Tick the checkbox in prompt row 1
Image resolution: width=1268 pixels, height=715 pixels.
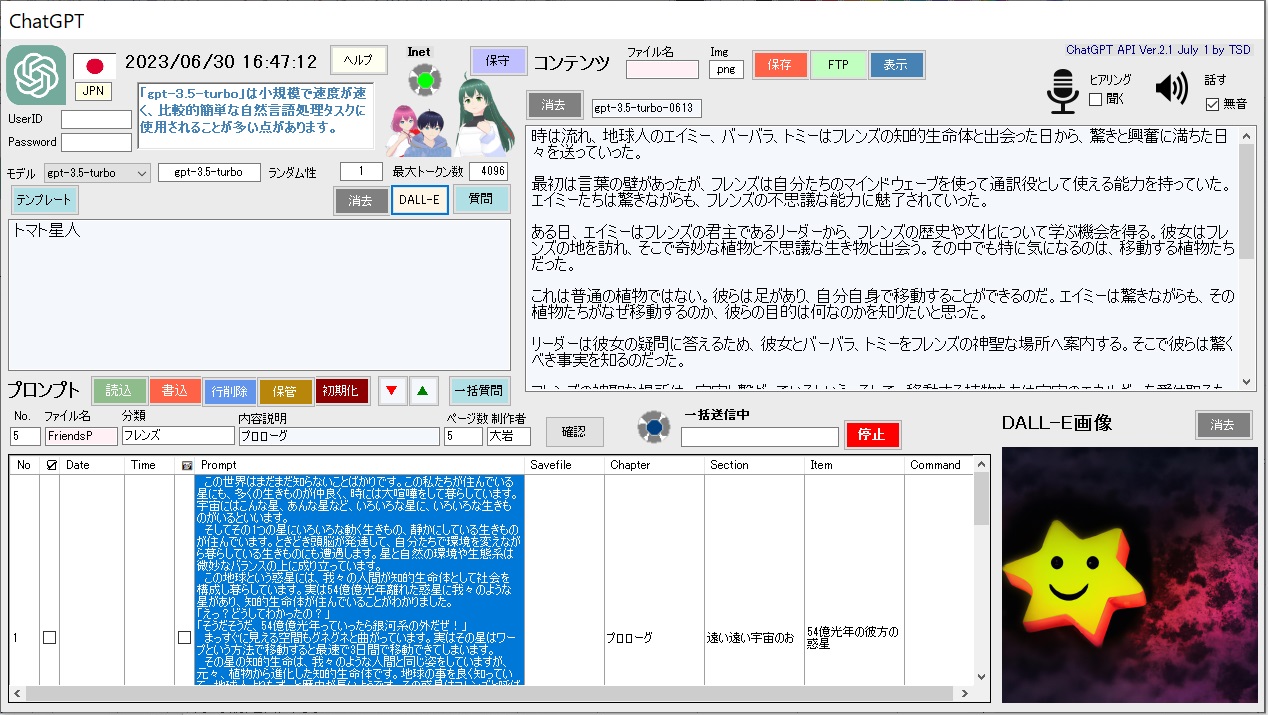pos(49,637)
